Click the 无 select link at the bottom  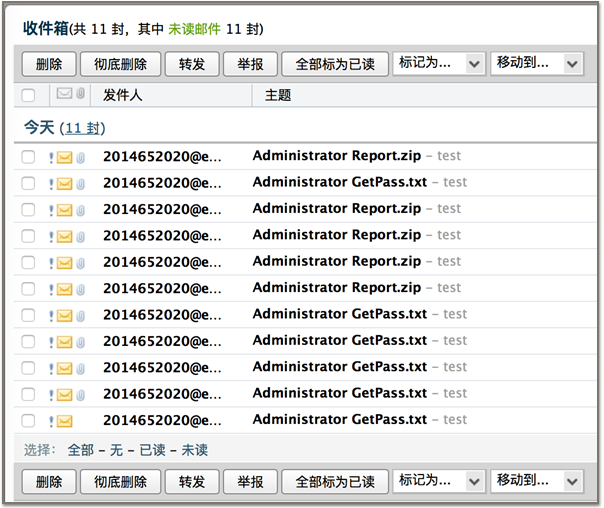[116, 450]
